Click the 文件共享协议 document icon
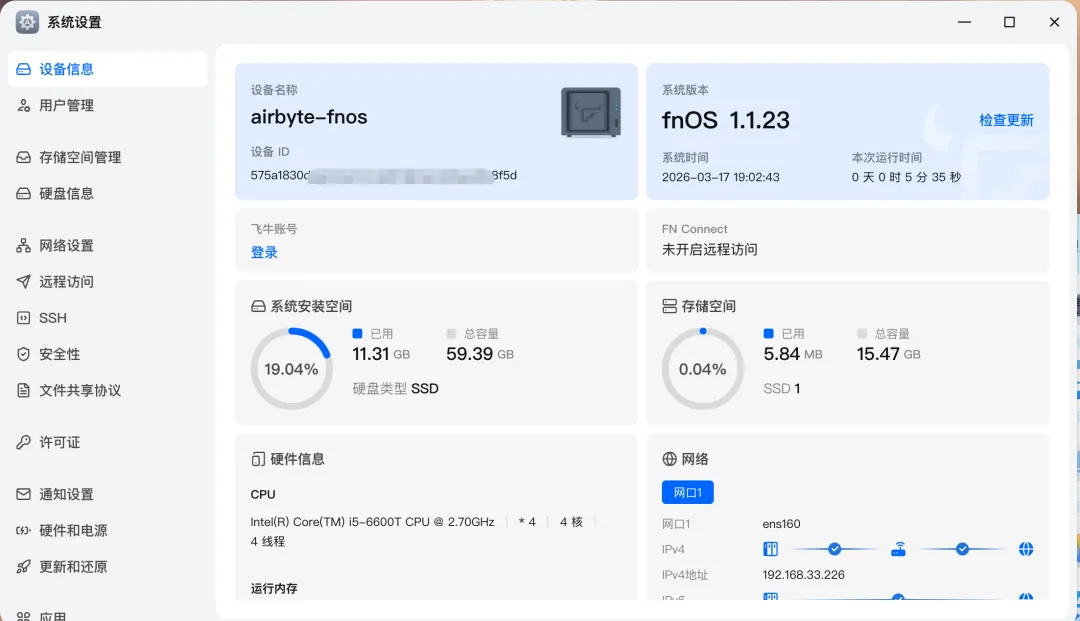 pos(23,390)
